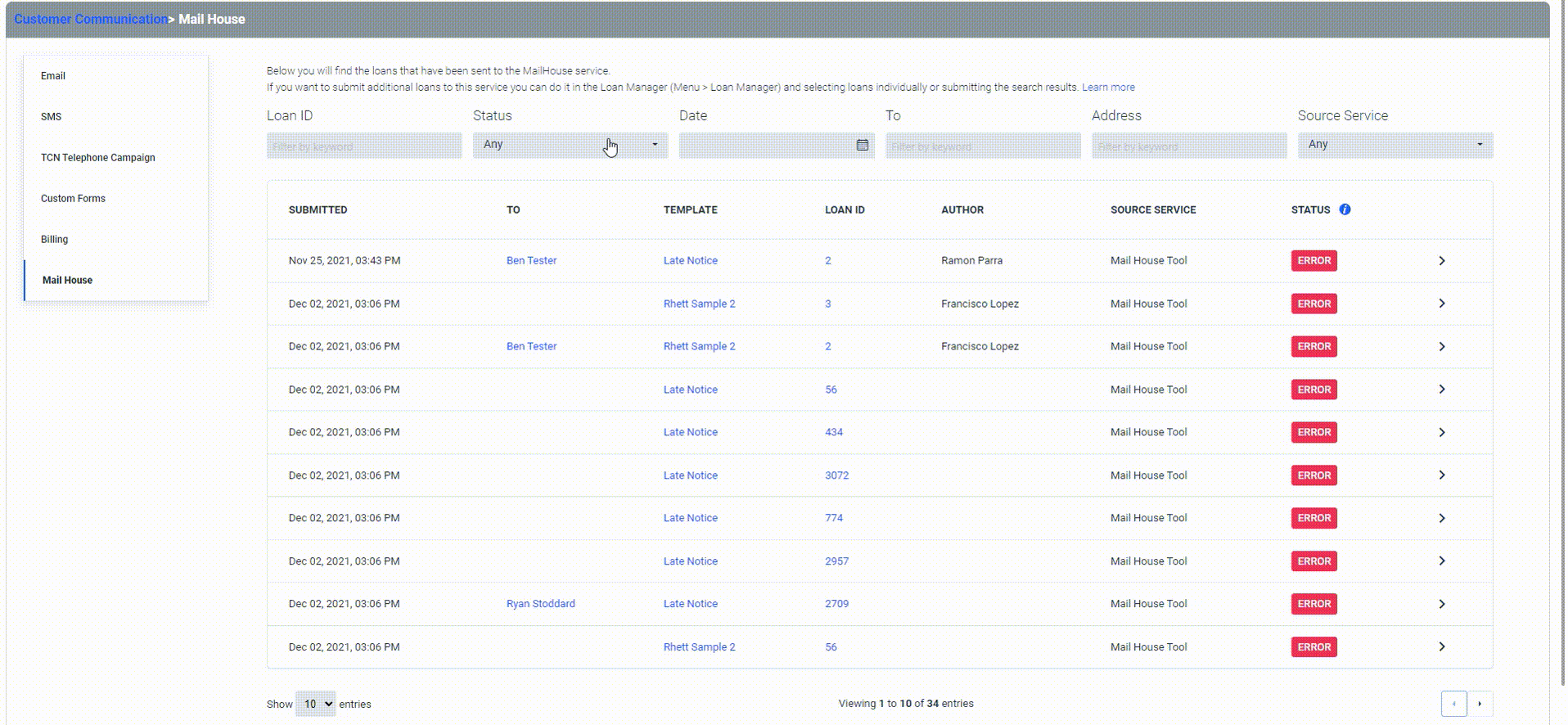Open Loan ID 3072 link
This screenshot has width=1568, height=725.
836,475
